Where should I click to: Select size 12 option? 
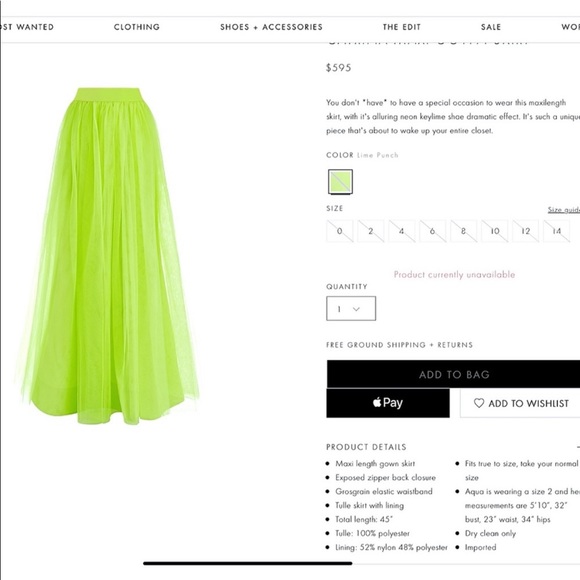pyautogui.click(x=526, y=231)
